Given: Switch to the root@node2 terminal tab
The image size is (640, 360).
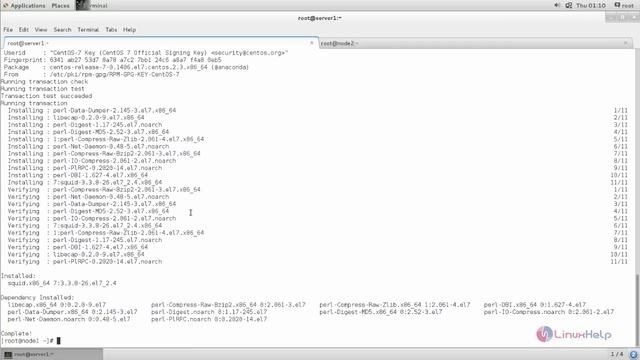Looking at the screenshot, I should (476, 43).
